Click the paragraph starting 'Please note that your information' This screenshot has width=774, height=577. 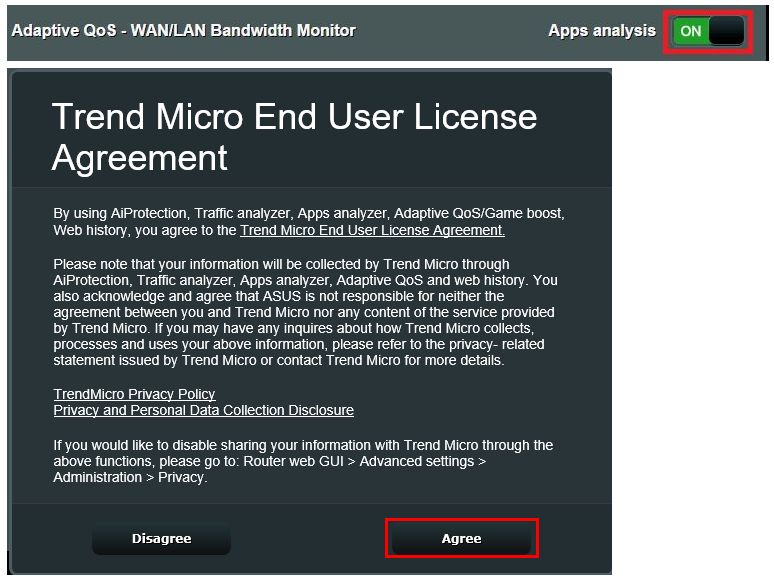pos(306,312)
